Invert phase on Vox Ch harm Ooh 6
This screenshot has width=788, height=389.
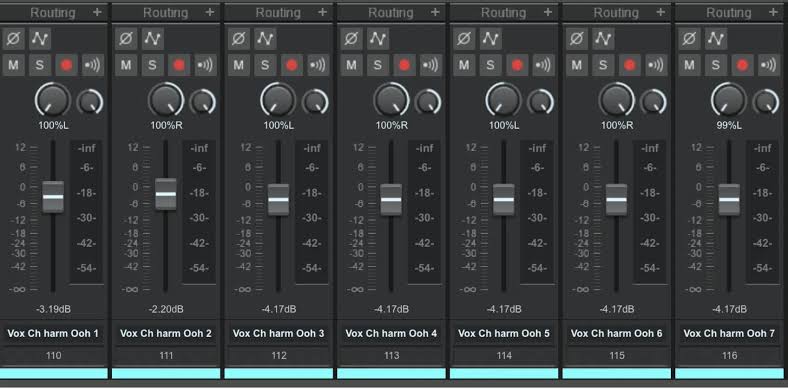pyautogui.click(x=576, y=39)
